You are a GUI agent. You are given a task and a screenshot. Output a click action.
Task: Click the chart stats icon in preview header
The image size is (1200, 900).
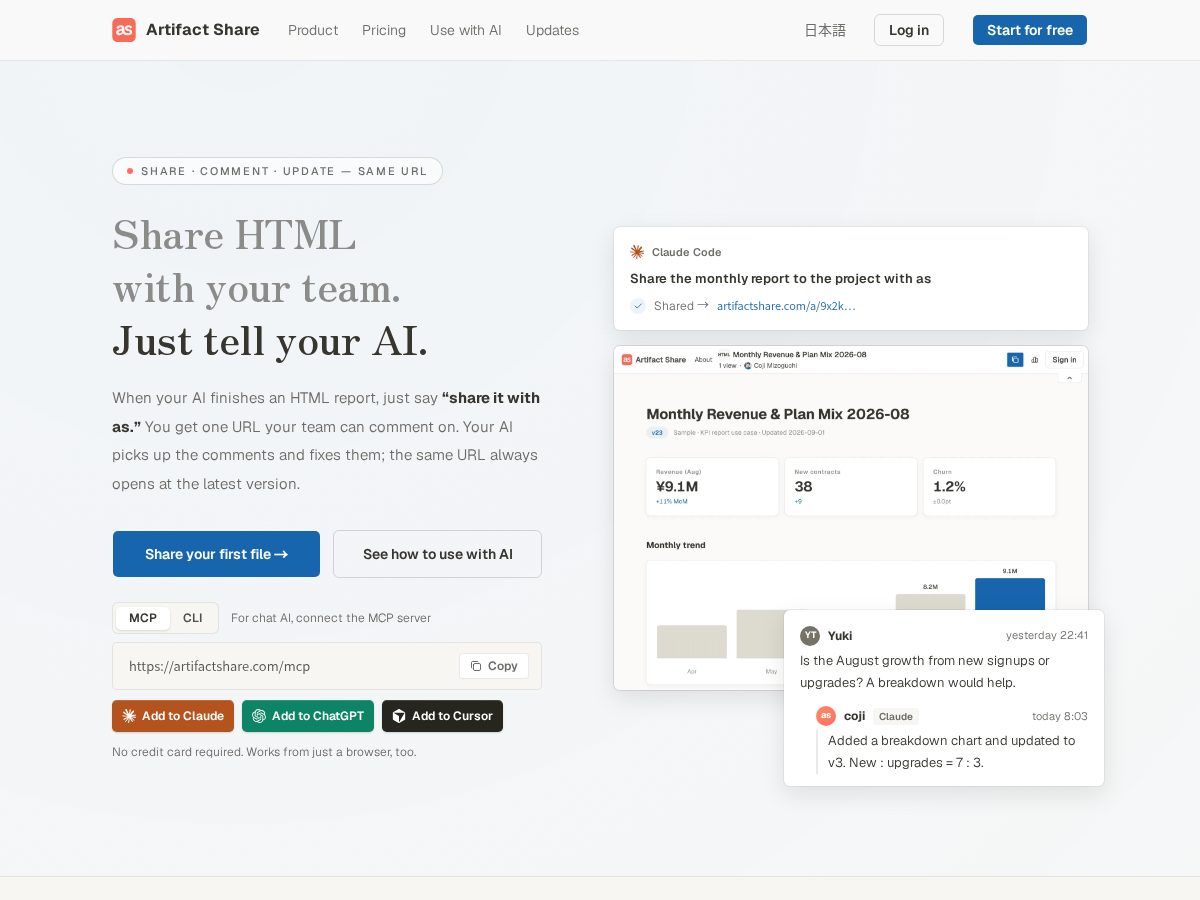click(x=1035, y=360)
